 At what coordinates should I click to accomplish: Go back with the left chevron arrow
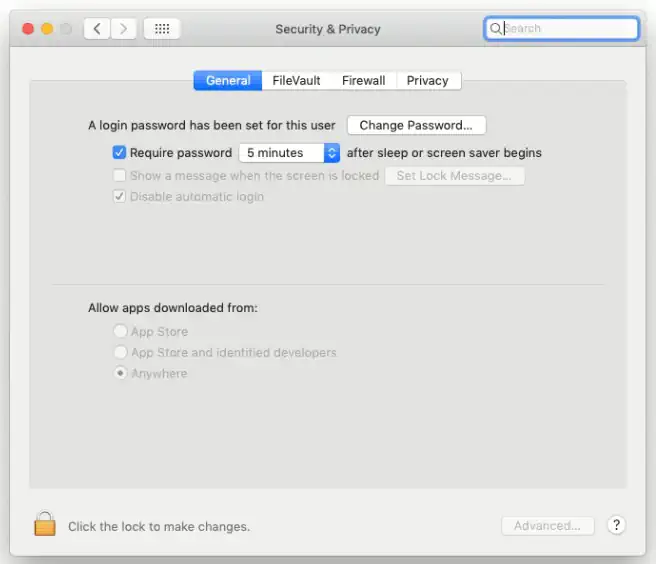pos(97,29)
